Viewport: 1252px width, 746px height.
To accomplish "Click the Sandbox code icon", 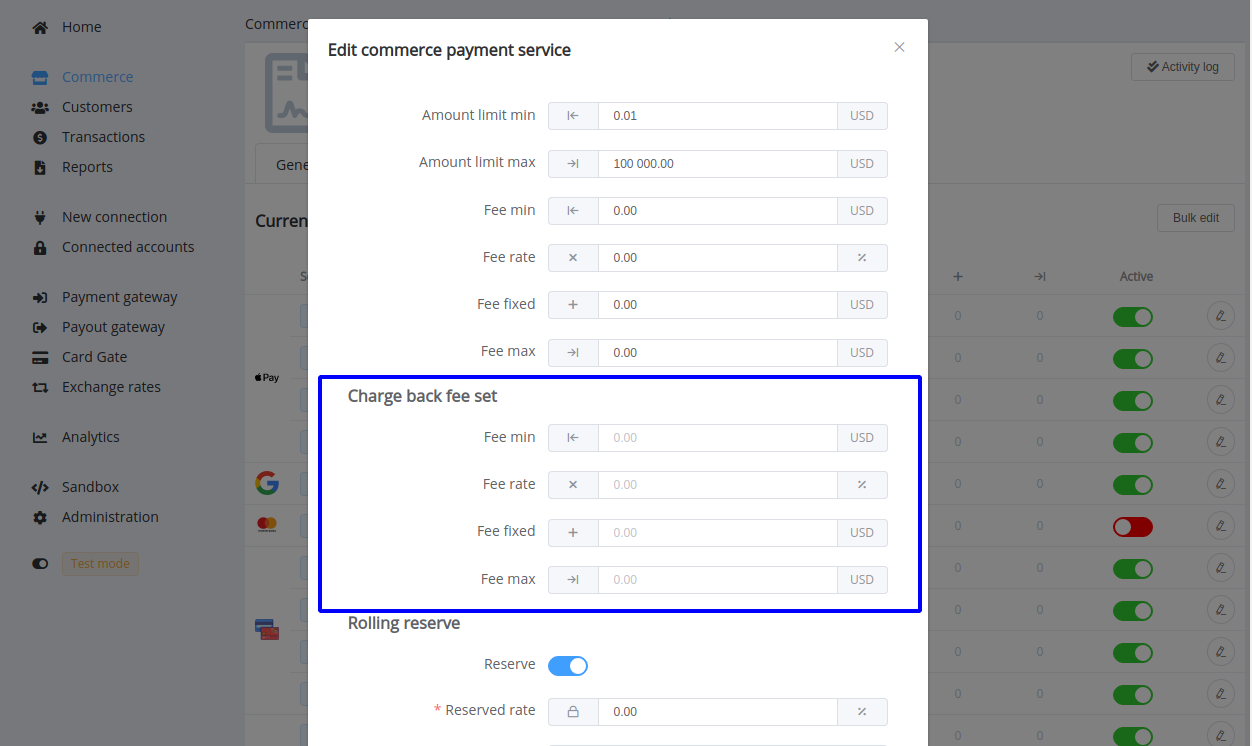I will (x=40, y=487).
